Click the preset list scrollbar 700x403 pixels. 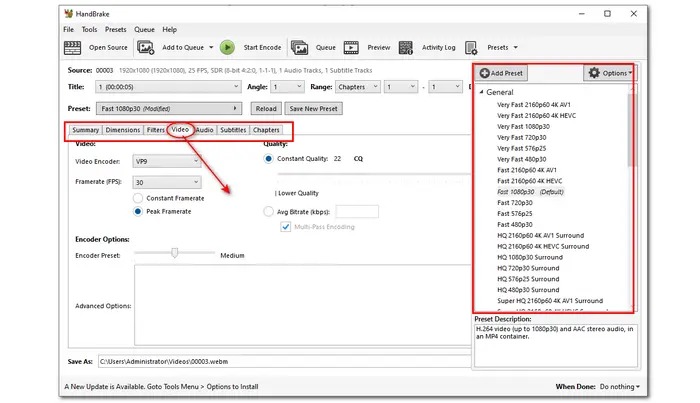pos(631,129)
